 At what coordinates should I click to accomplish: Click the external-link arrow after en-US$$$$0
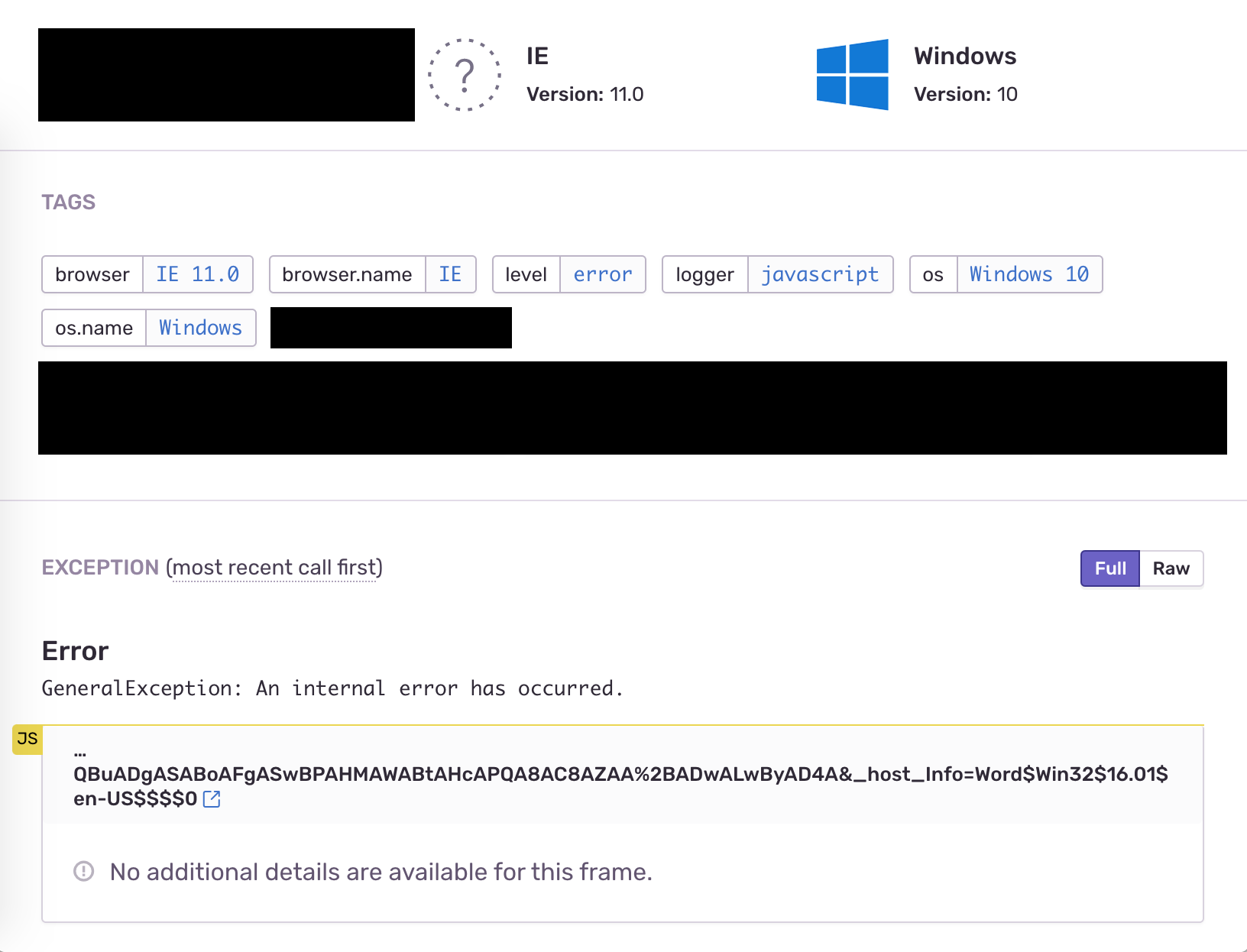coord(212,799)
